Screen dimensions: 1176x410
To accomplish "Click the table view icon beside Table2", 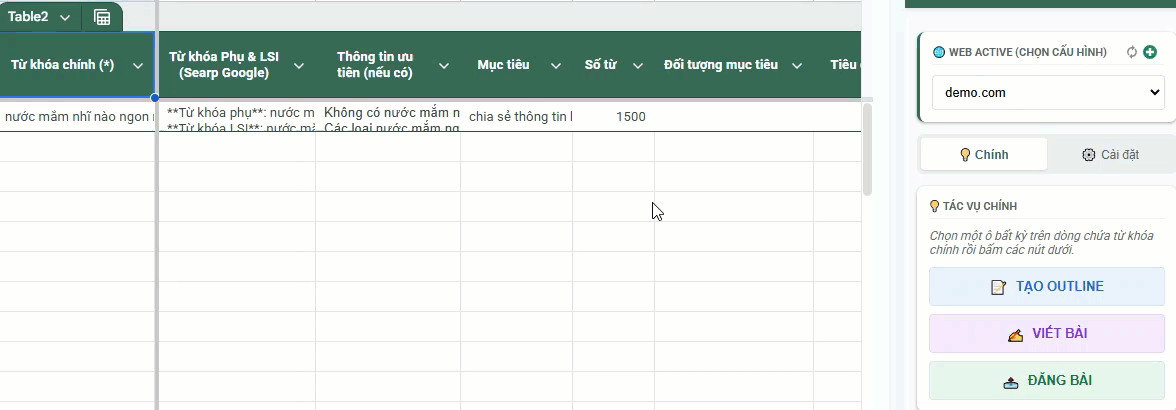I will coord(102,17).
